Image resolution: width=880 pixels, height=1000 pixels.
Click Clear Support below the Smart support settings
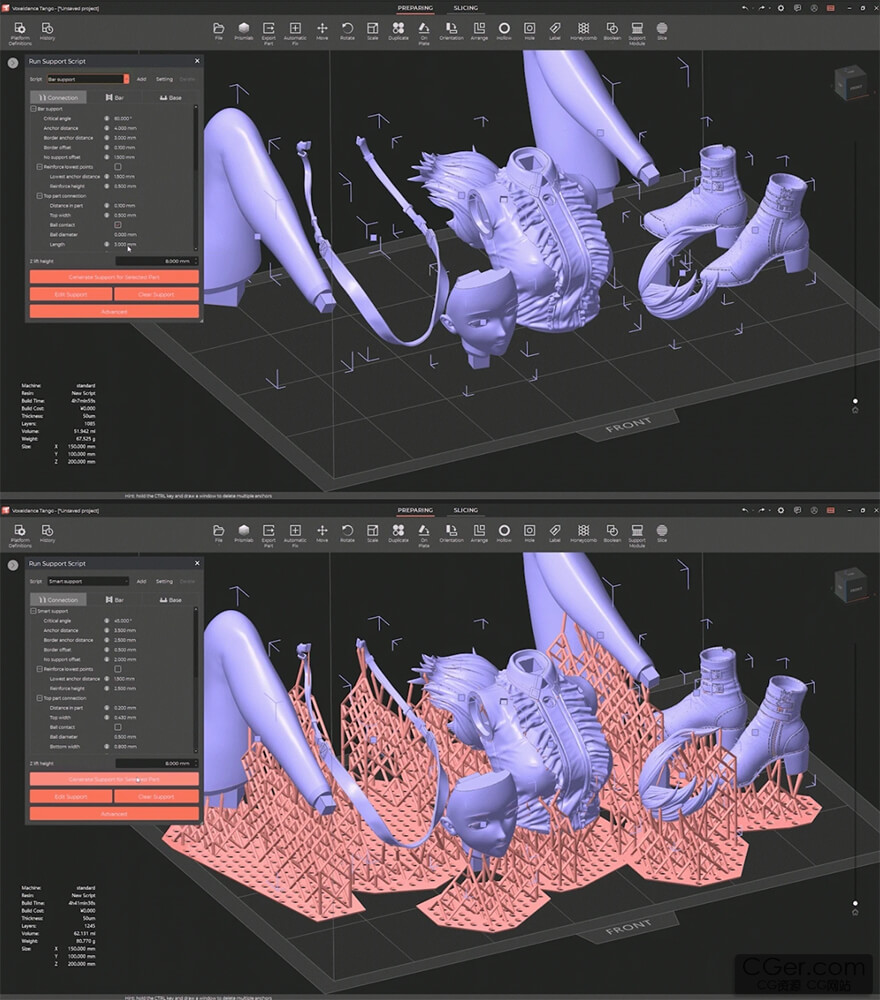point(156,797)
